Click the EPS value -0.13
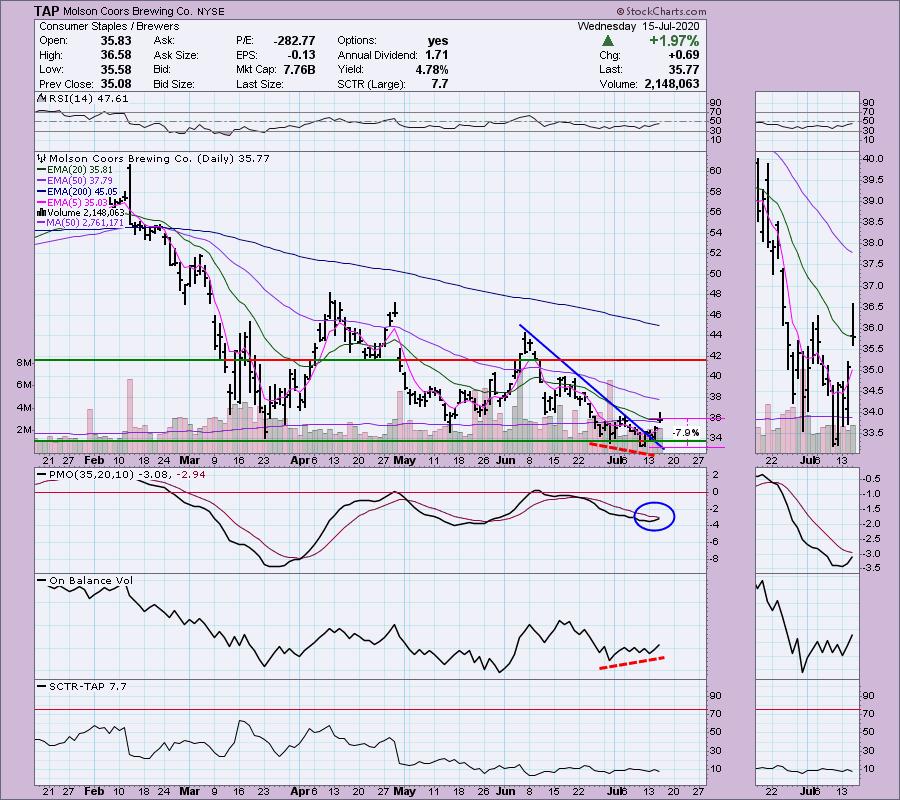The width and height of the screenshot is (900, 800). [301, 55]
